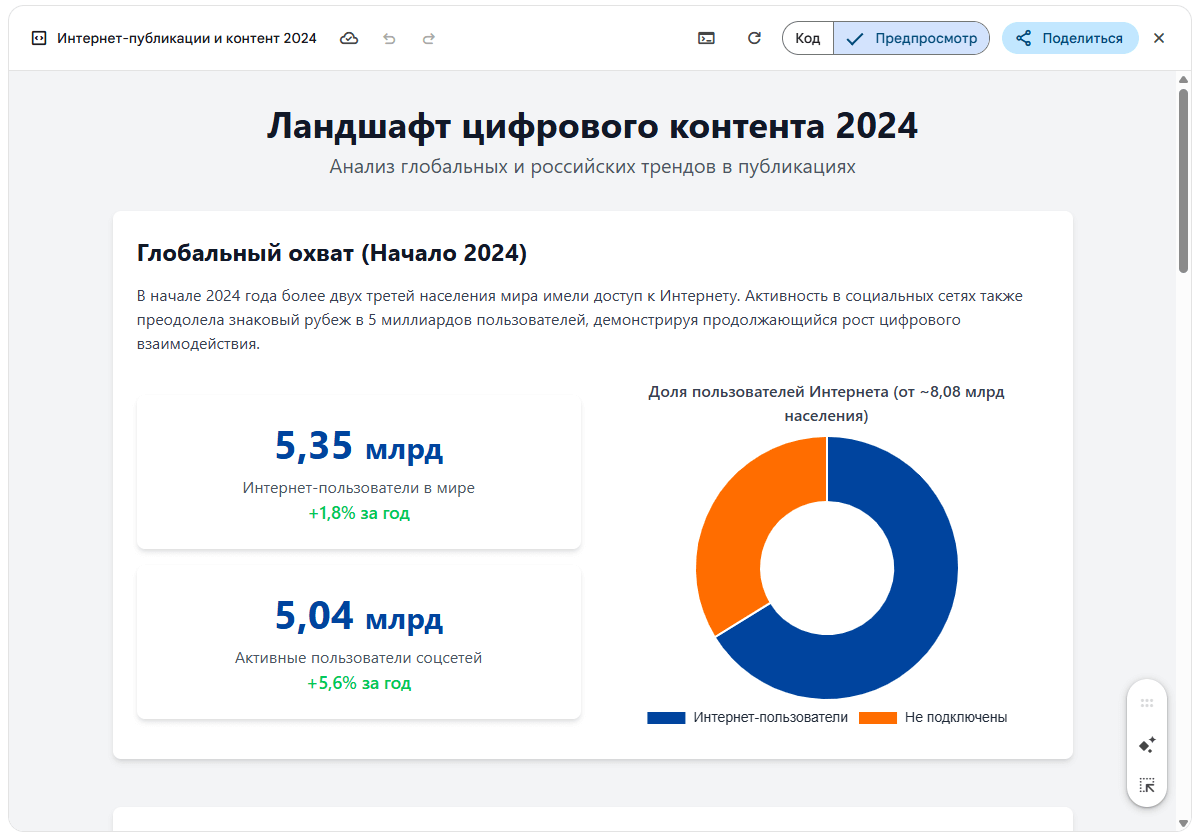The width and height of the screenshot is (1200, 840).
Task: Switch to the Код view
Action: tap(808, 39)
